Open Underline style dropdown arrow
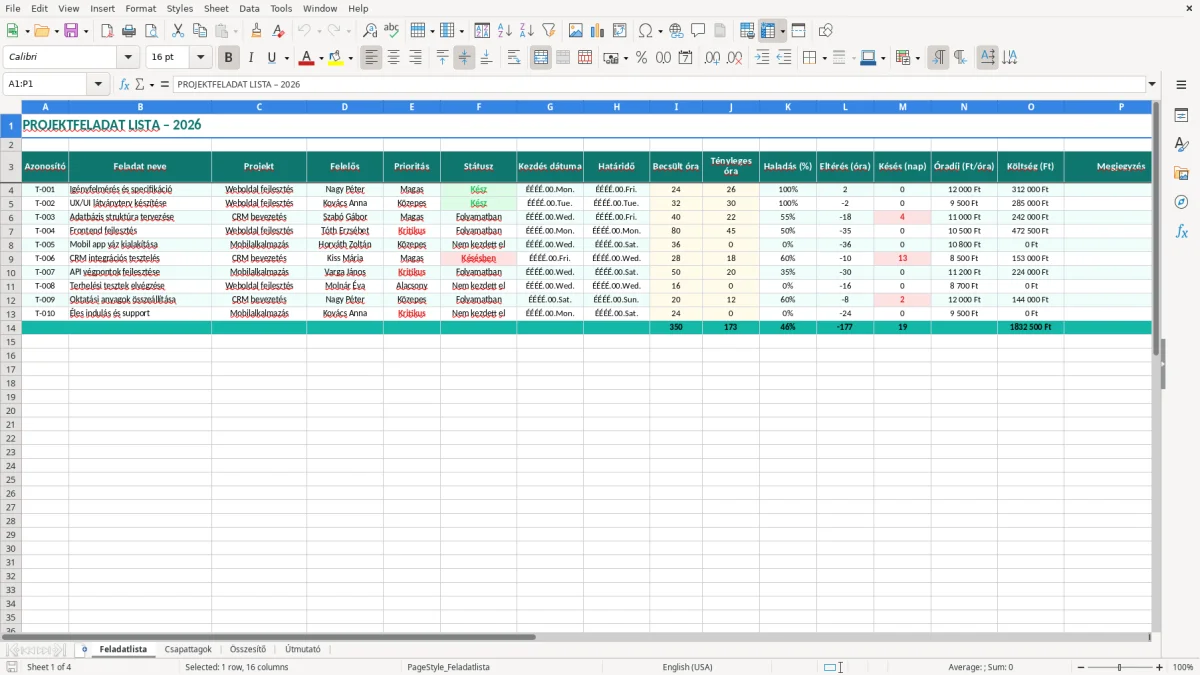This screenshot has width=1200, height=675. 286,58
